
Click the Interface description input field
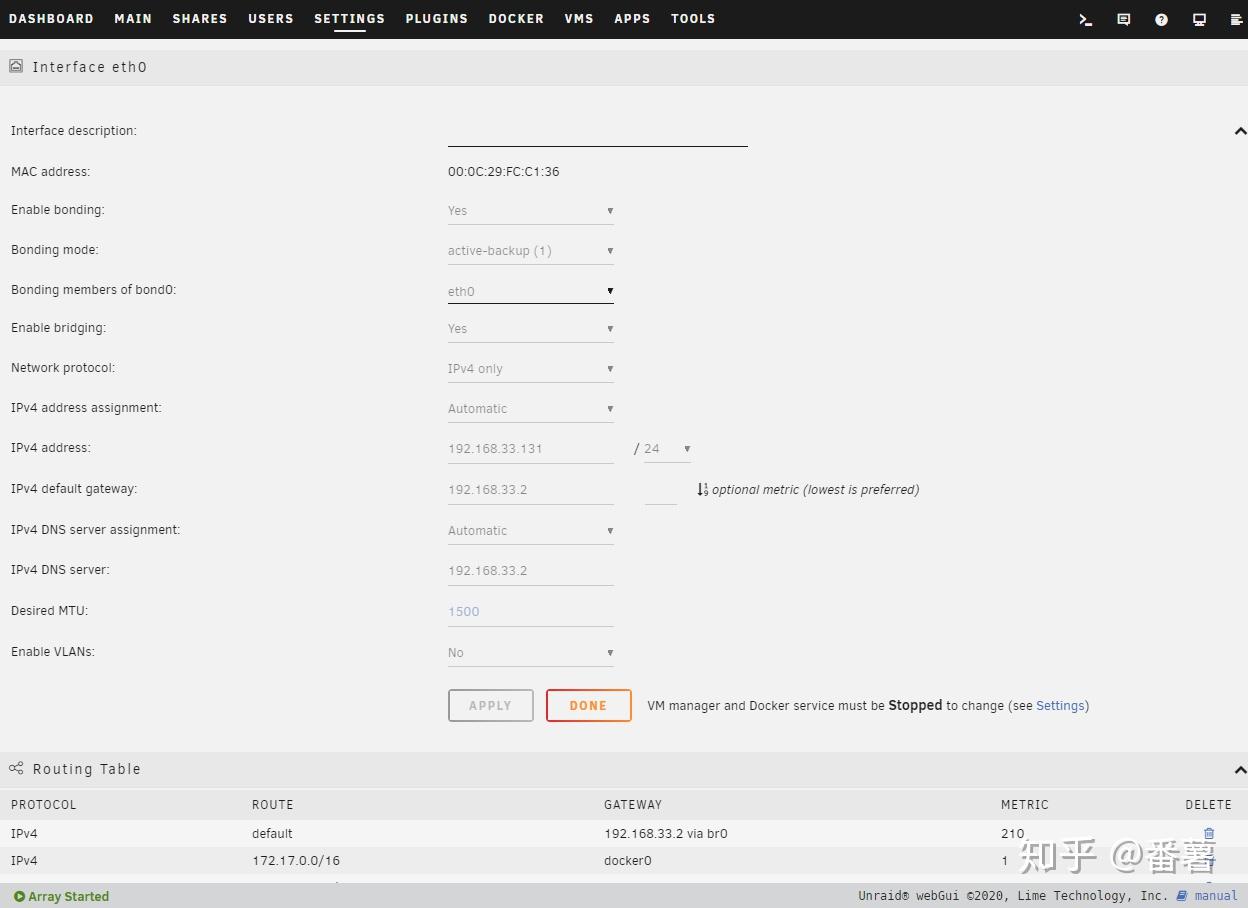coord(598,132)
